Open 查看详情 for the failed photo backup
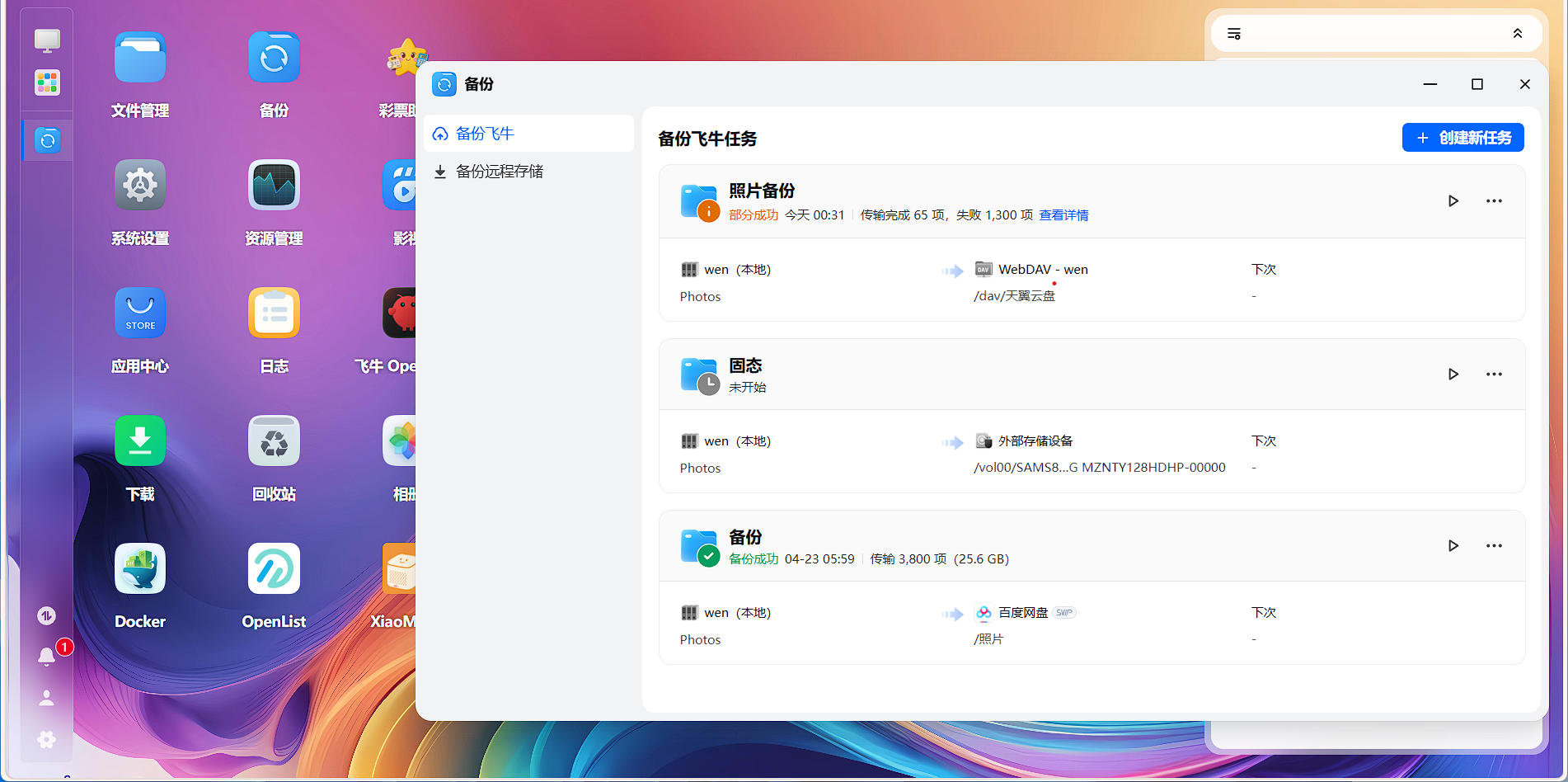Image resolution: width=1568 pixels, height=782 pixels. tap(1063, 214)
